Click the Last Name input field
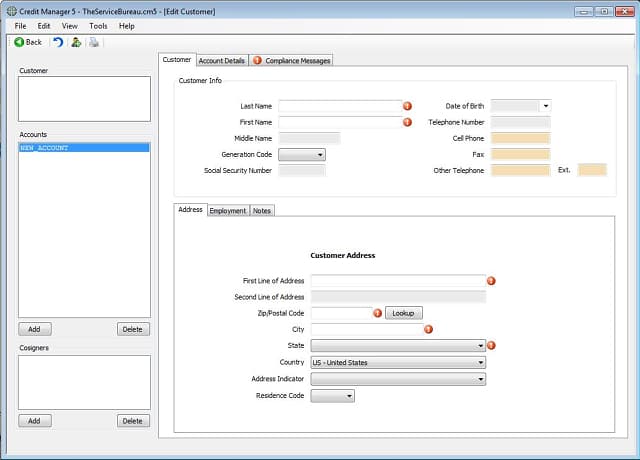 (x=340, y=106)
